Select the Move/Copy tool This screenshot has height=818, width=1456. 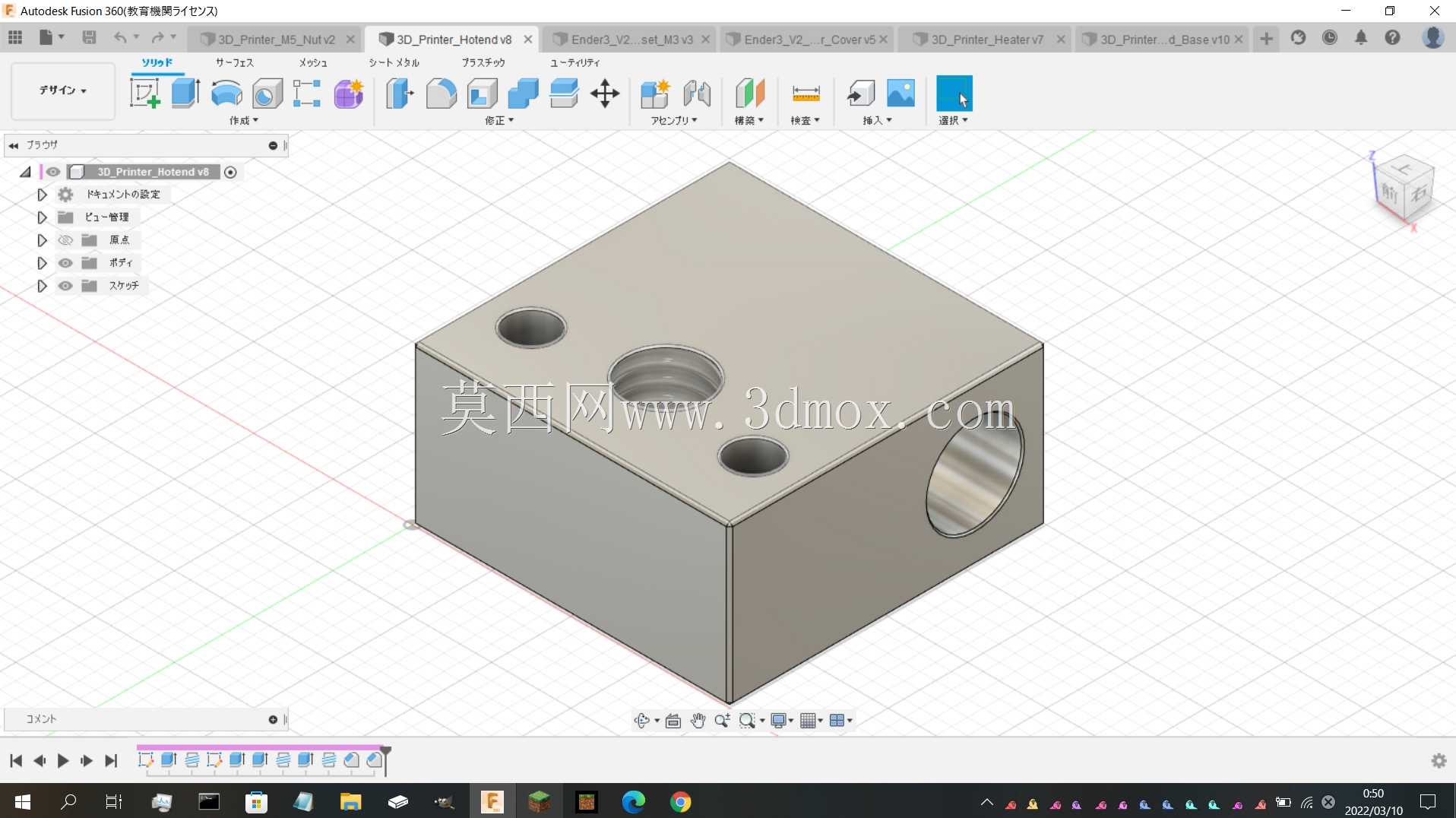(x=605, y=94)
